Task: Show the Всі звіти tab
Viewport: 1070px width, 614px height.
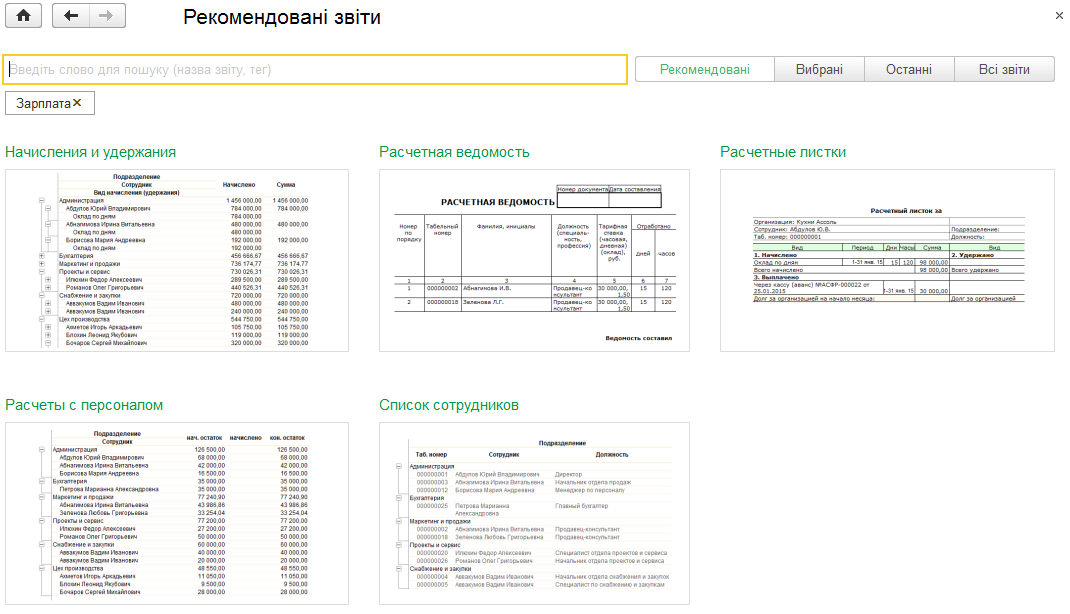Action: pos(1004,70)
